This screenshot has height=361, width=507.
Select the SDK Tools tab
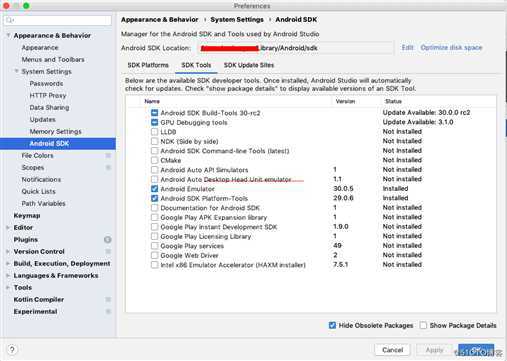point(196,65)
